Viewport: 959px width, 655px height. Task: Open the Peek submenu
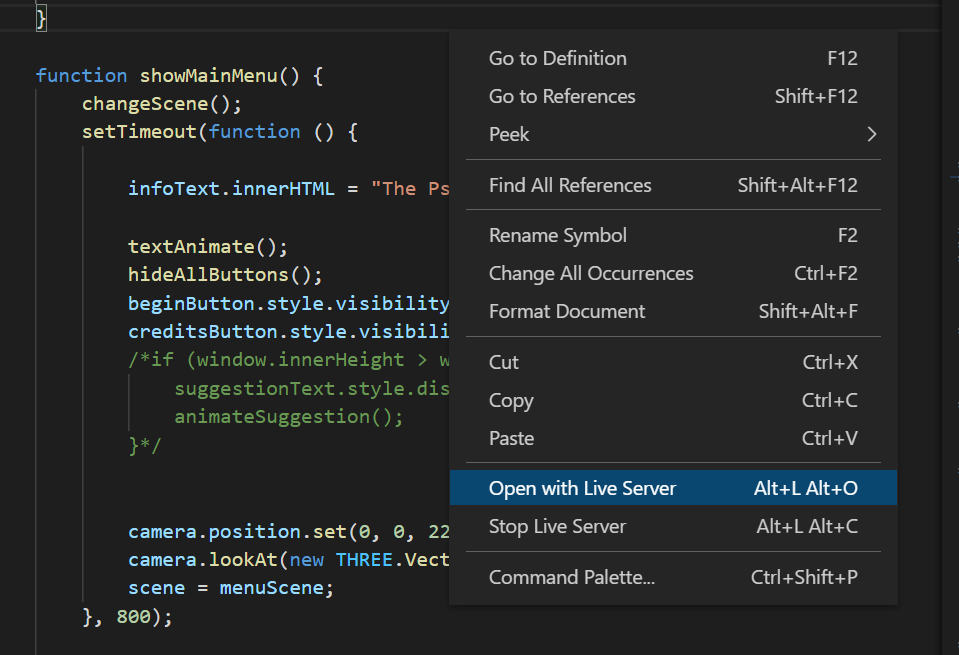[x=673, y=135]
